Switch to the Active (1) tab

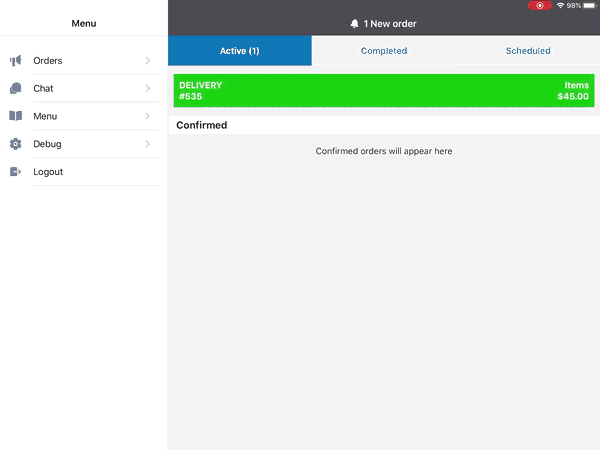point(240,51)
